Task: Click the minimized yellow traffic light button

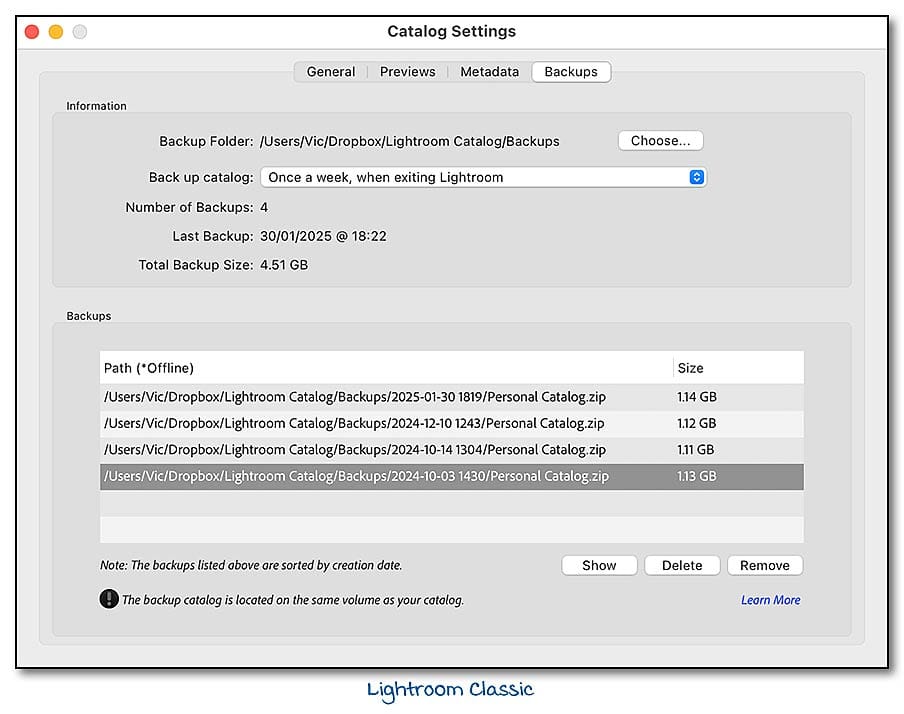Action: pos(55,31)
